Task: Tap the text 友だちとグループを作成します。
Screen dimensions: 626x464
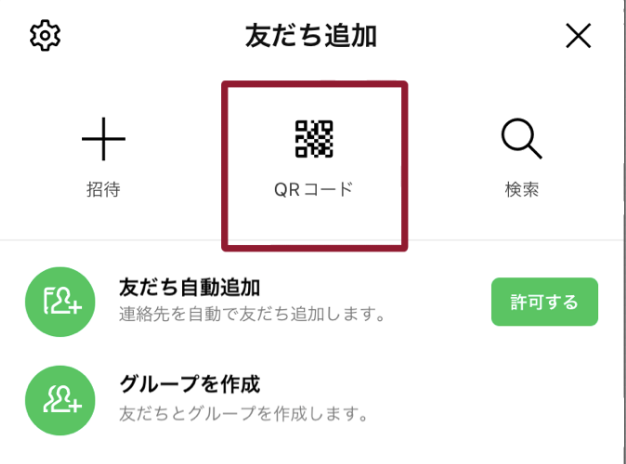Action: [x=244, y=413]
